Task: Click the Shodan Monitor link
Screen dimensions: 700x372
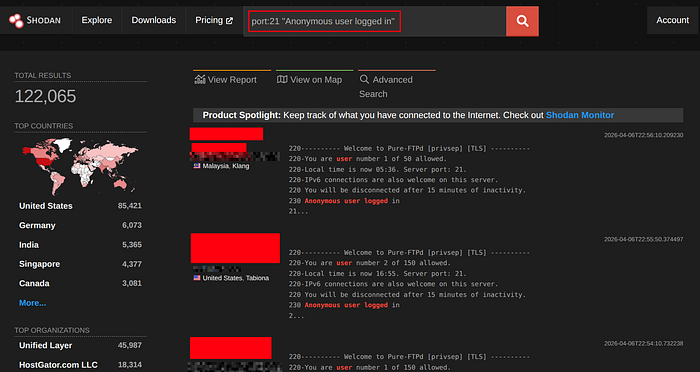Action: [x=580, y=115]
